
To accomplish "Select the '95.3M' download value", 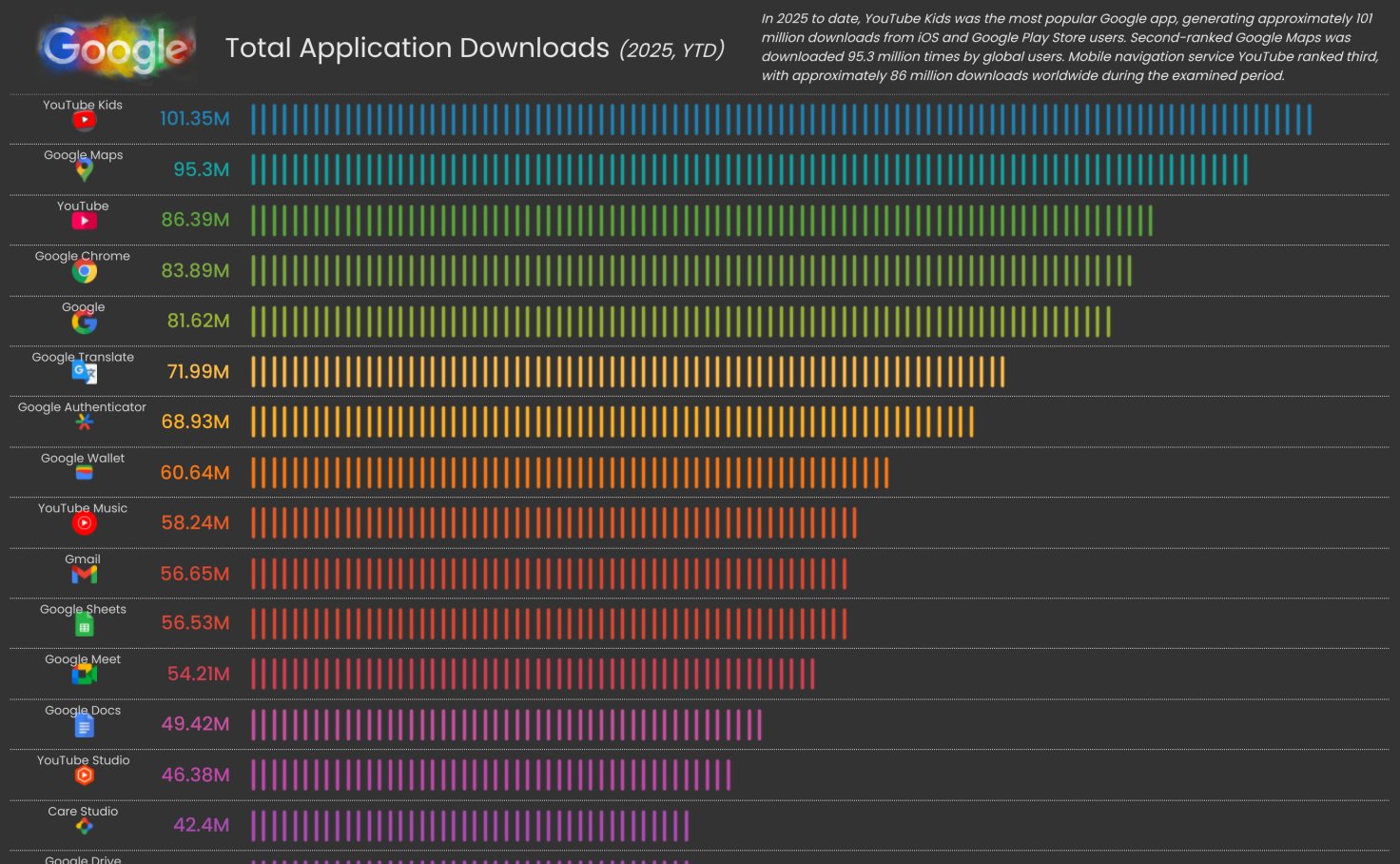I will pos(202,169).
